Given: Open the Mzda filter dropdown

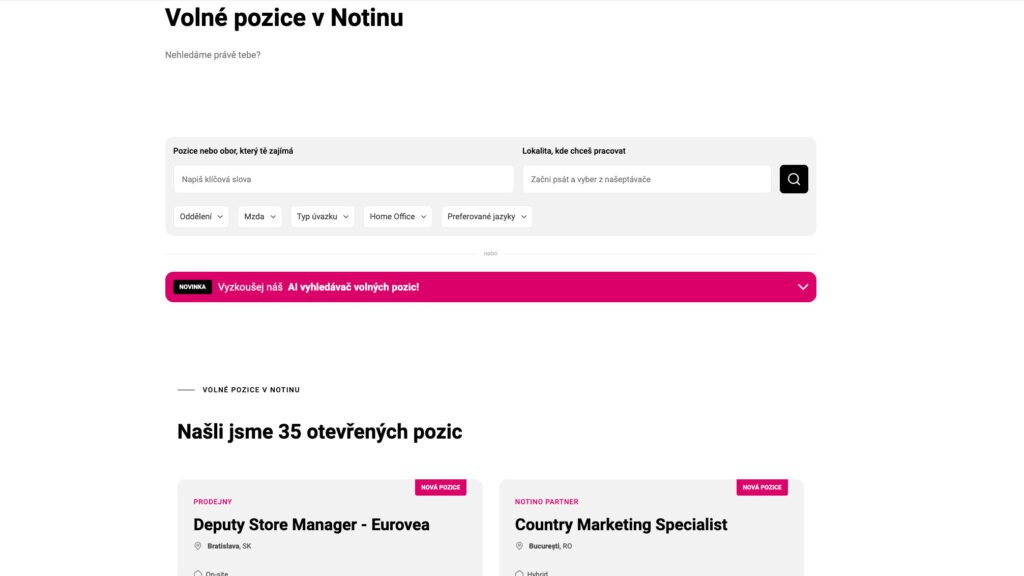Looking at the screenshot, I should [x=259, y=216].
